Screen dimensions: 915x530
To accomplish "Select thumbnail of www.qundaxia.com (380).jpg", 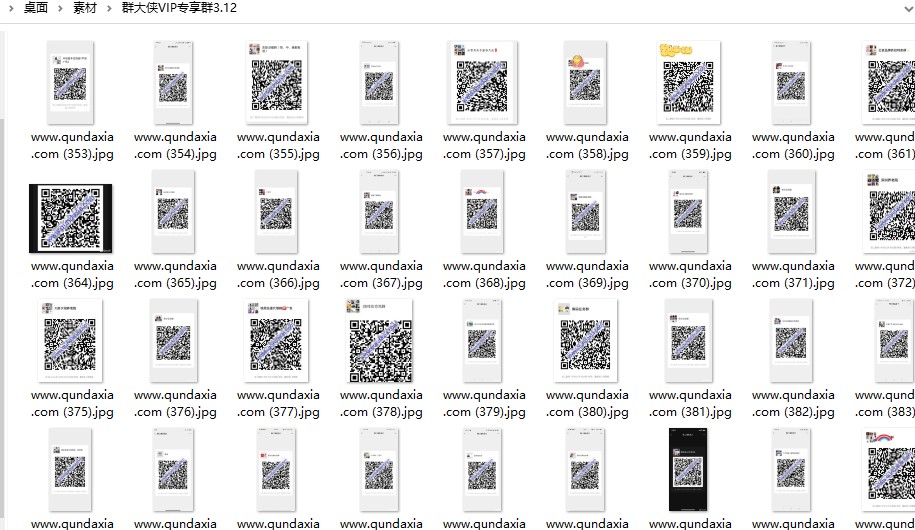I will (585, 340).
